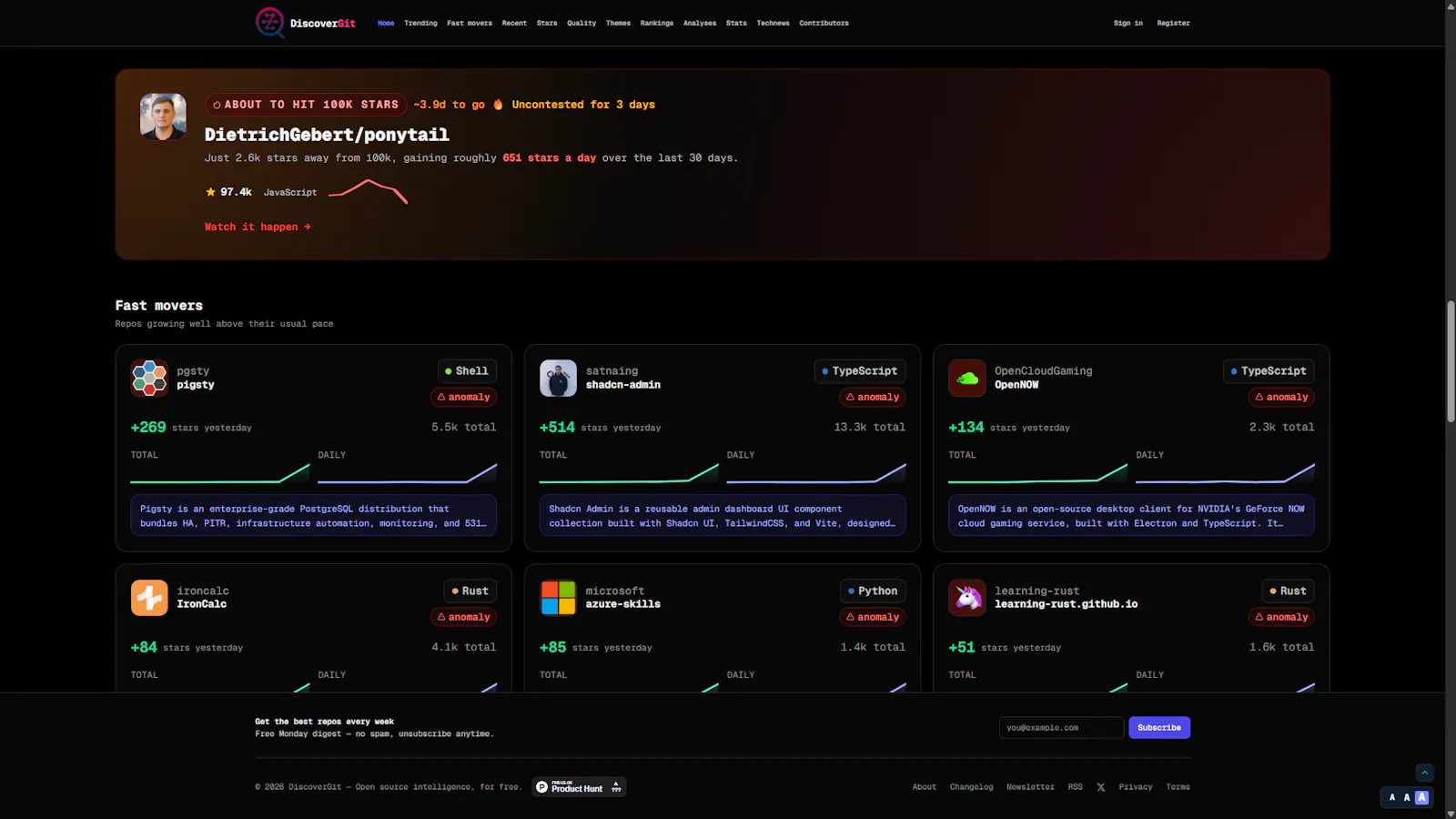
Task: Click the anomaly tag on pigsty card
Action: click(463, 397)
